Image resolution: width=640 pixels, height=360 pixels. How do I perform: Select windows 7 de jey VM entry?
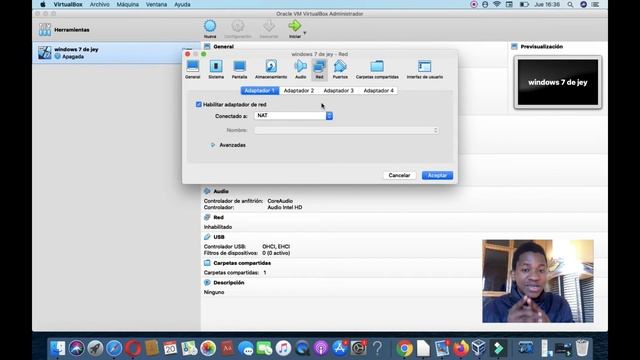(x=116, y=53)
